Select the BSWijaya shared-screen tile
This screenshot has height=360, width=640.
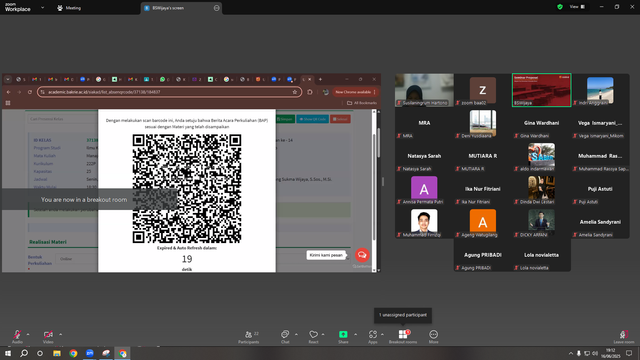[x=541, y=90]
